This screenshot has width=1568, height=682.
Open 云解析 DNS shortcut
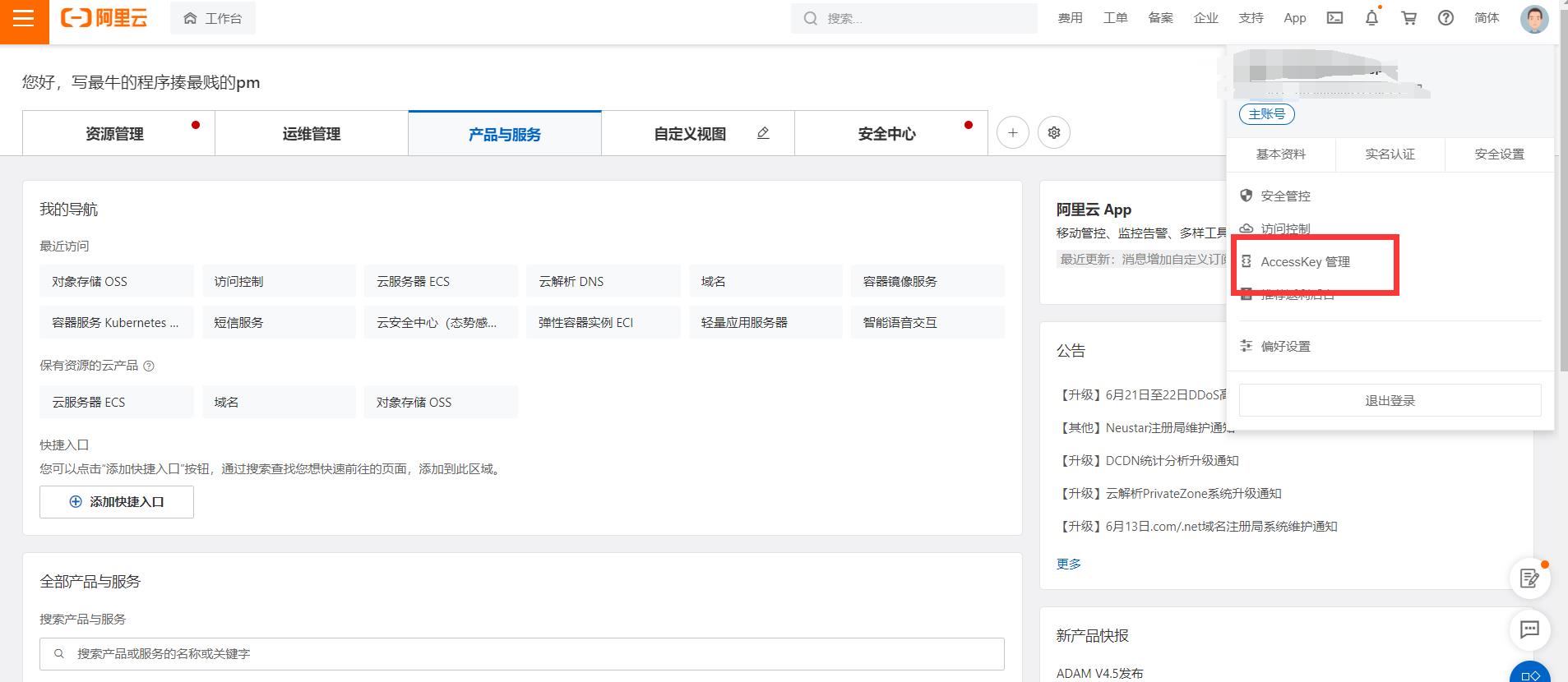coord(603,281)
